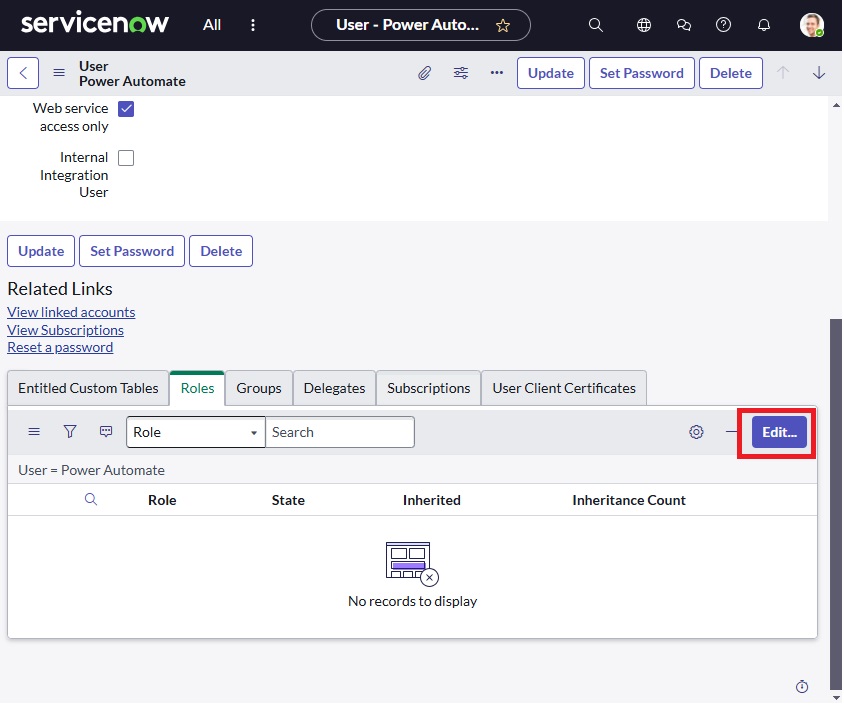Favorite this page with the star icon

[x=503, y=25]
